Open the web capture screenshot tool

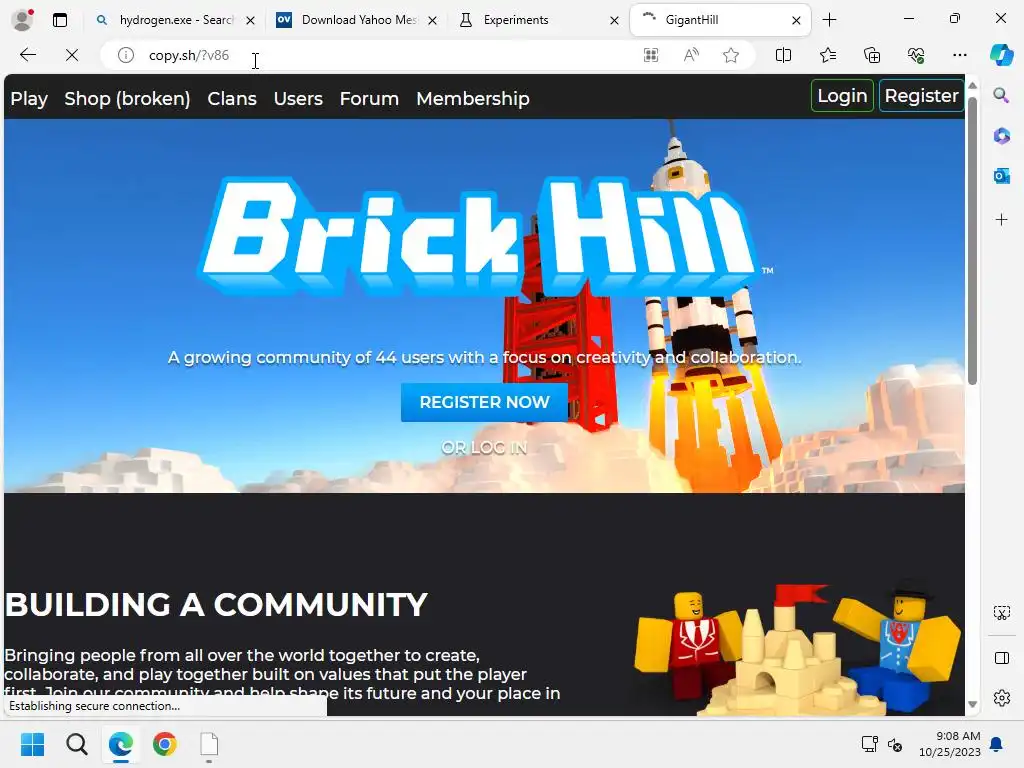point(1001,613)
